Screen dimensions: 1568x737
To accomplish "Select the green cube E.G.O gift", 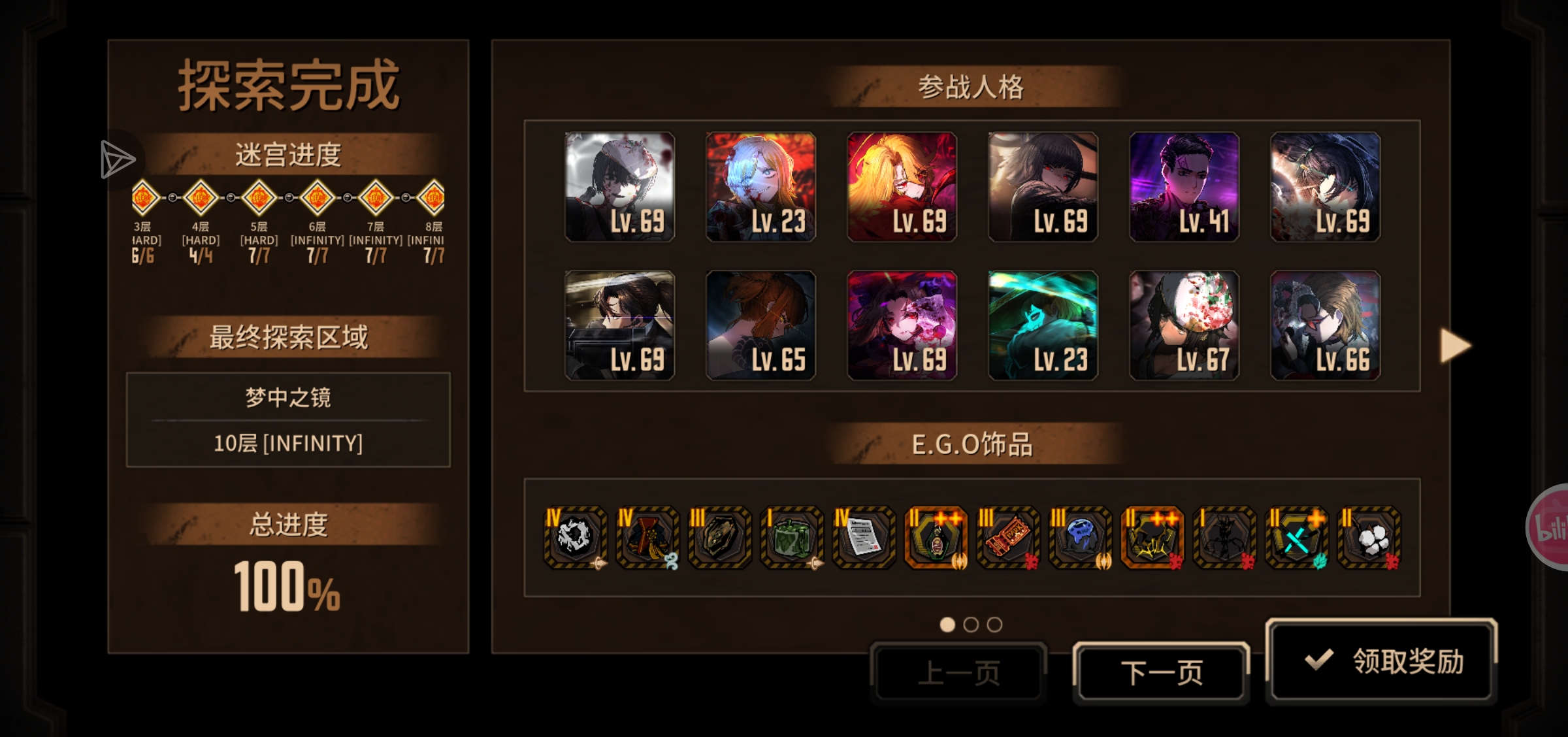I will point(792,537).
